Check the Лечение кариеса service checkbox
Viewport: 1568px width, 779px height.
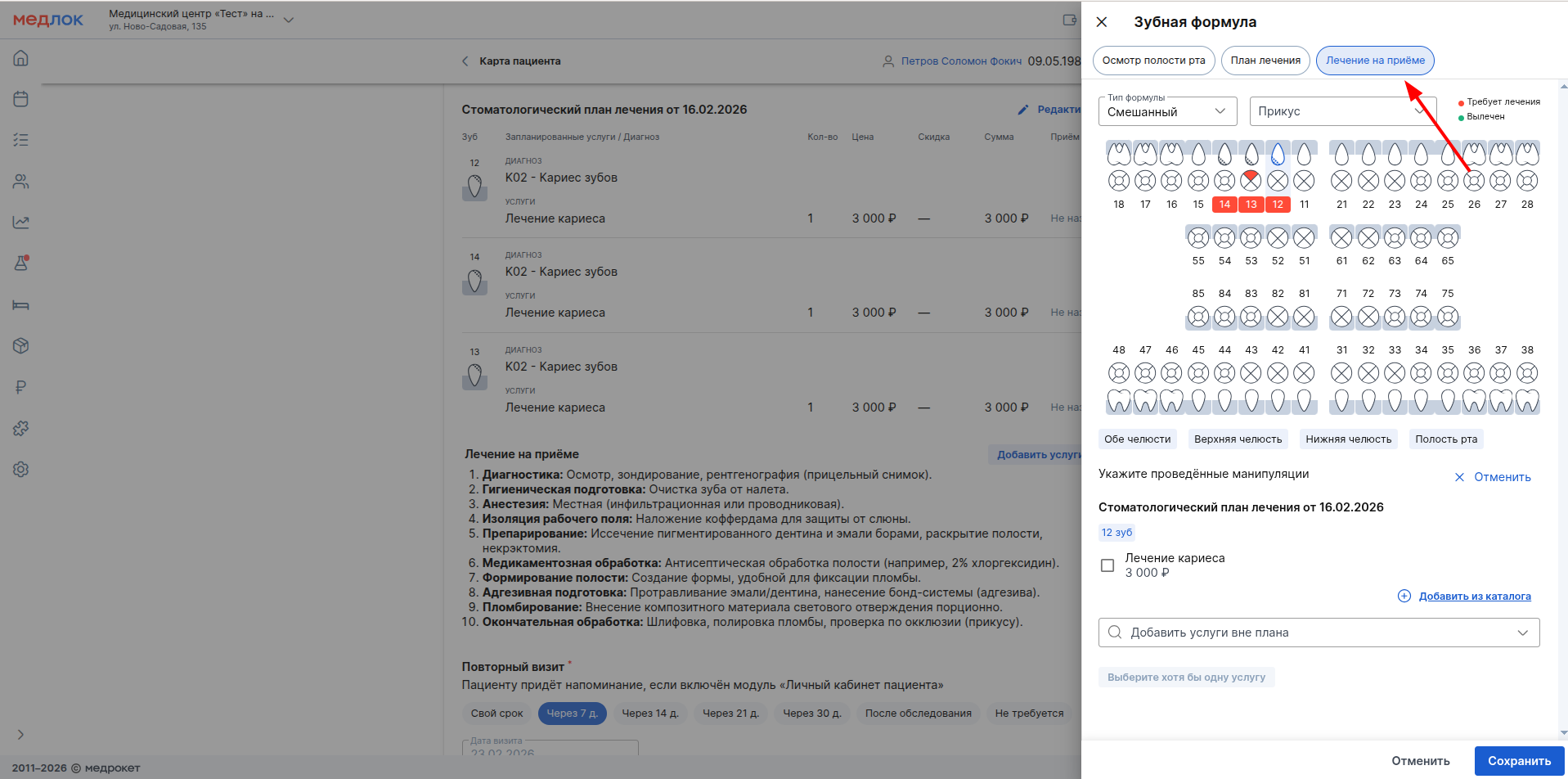point(1107,565)
